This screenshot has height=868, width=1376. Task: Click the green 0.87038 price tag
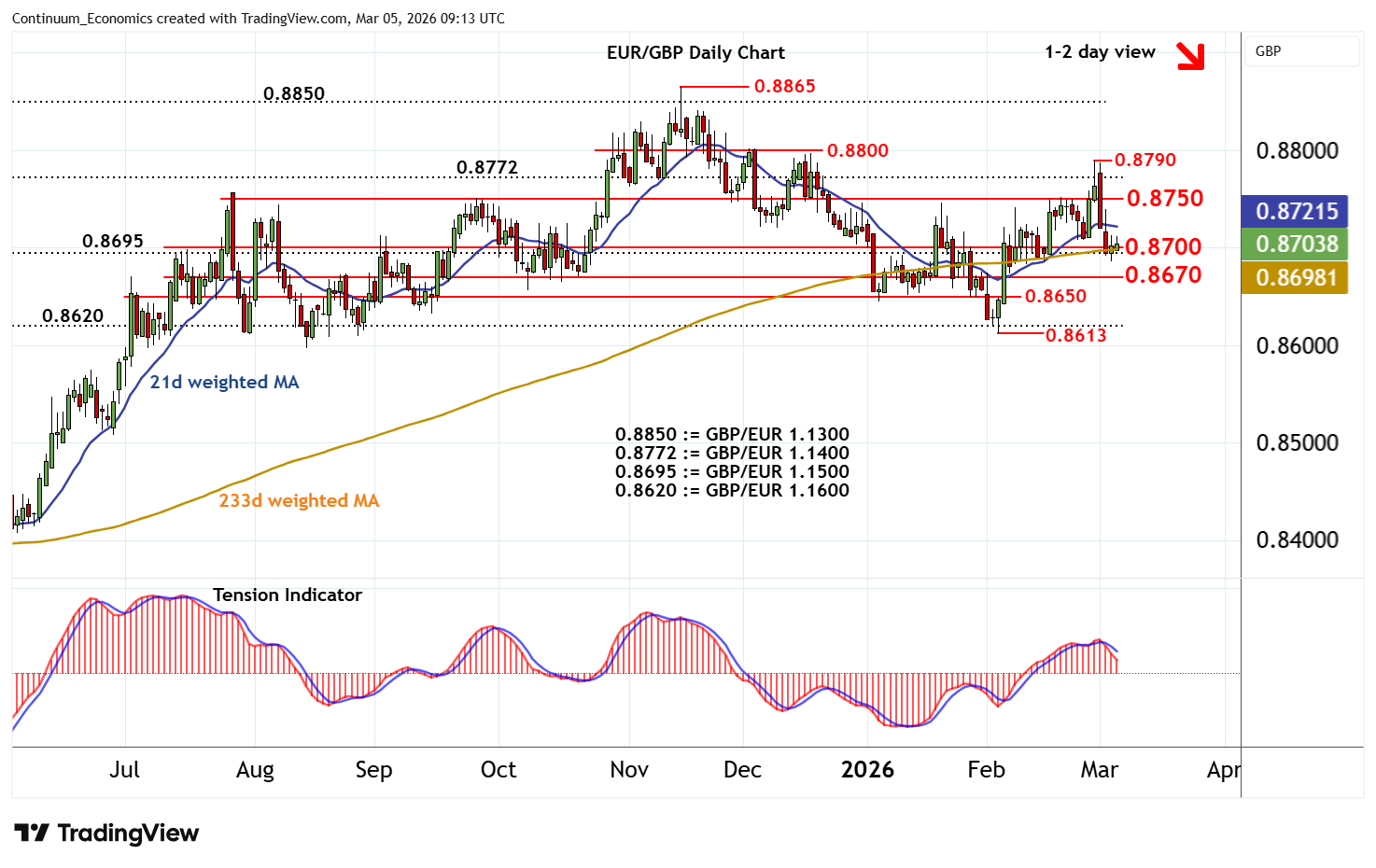pyautogui.click(x=1295, y=245)
